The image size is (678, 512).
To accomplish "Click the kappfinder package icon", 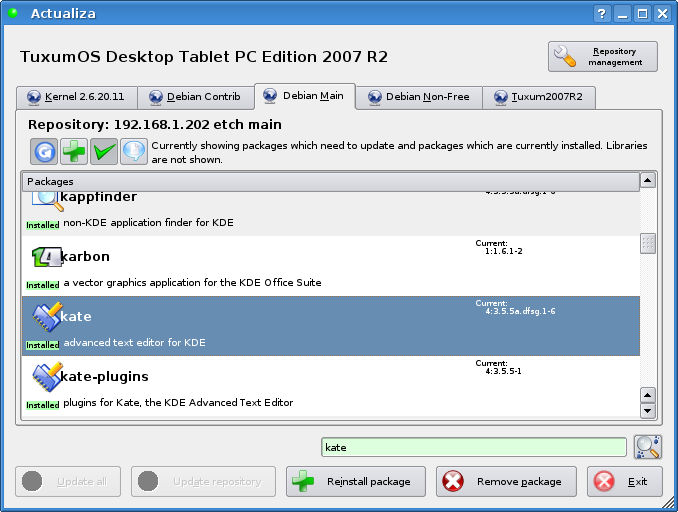I will point(47,200).
